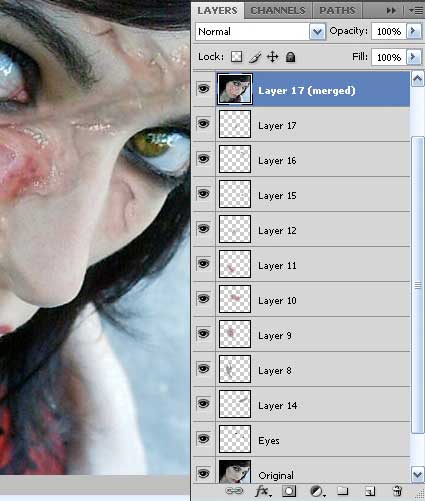
Task: Select the Layer 14 name
Action: coord(277,406)
